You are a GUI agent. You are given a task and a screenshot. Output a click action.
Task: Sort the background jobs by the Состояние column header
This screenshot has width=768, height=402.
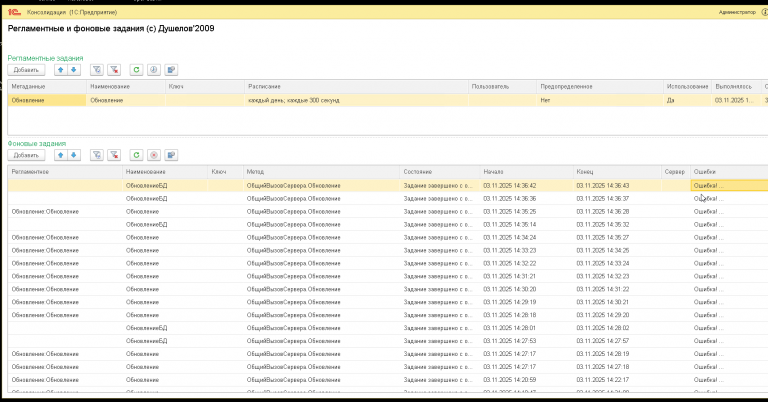click(x=440, y=172)
